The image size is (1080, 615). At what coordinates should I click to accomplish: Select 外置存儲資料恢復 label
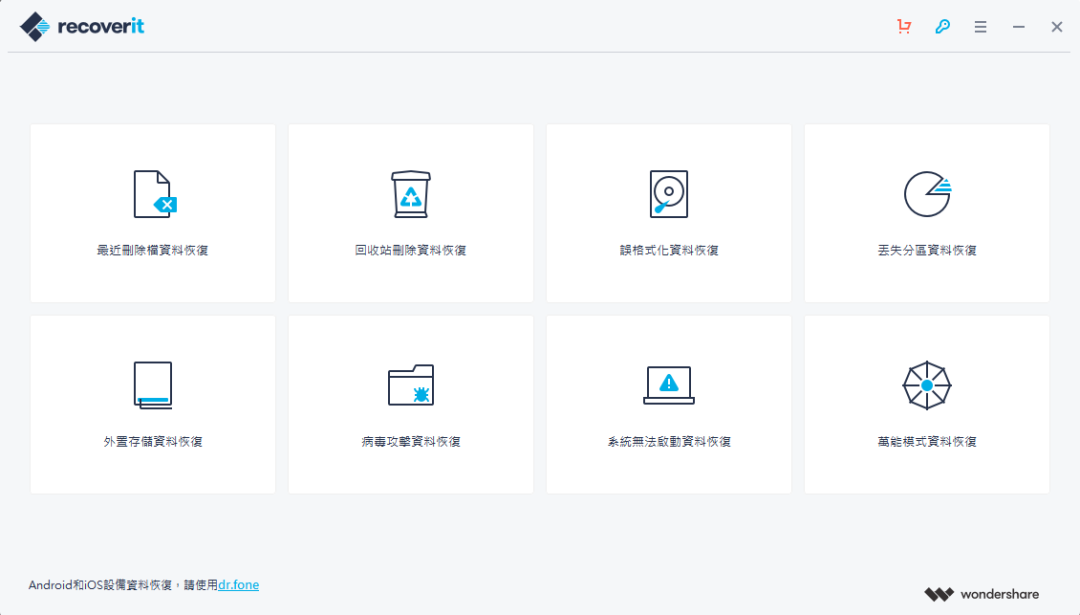pyautogui.click(x=153, y=441)
